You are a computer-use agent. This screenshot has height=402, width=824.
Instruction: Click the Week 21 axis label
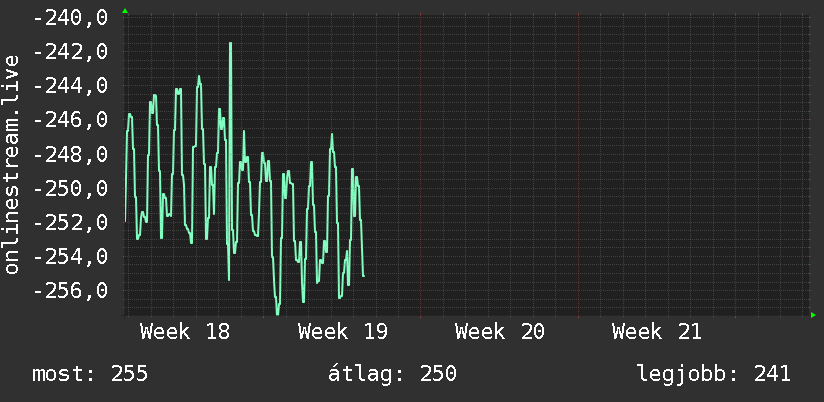point(657,332)
